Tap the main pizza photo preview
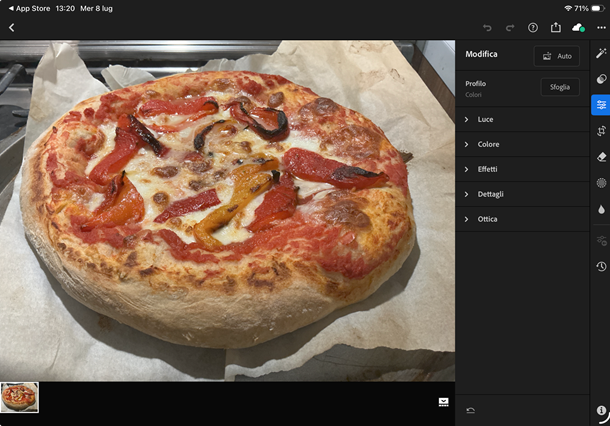 click(x=227, y=210)
